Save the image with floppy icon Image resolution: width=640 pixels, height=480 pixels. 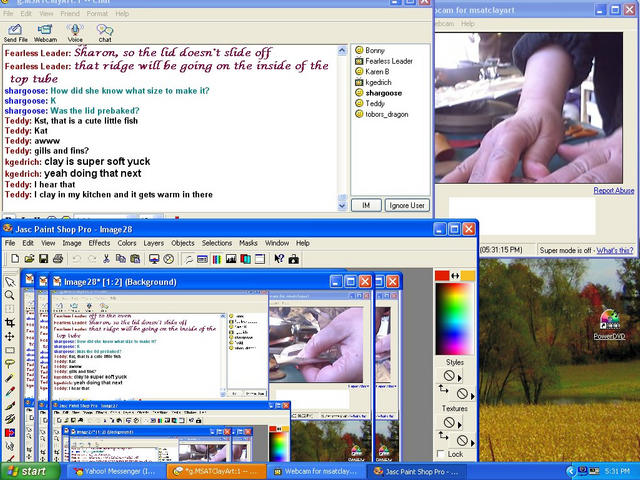(43, 259)
